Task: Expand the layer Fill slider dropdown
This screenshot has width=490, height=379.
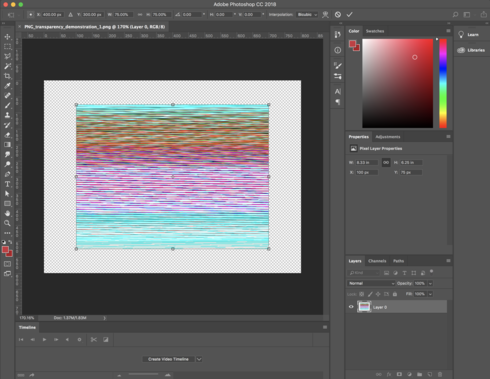Action: pos(430,294)
